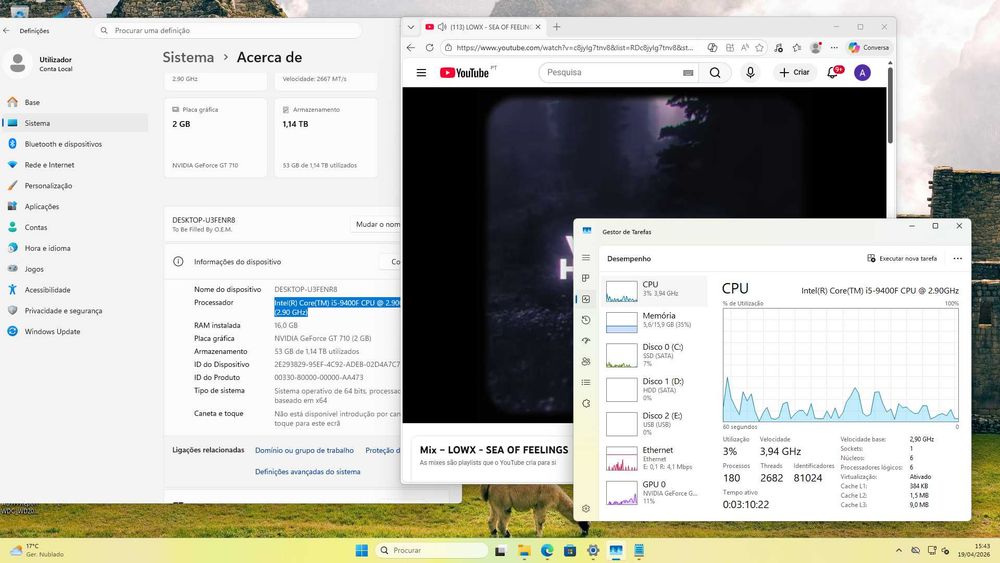Toggle Task Manager navigation hamburger

coord(586,258)
